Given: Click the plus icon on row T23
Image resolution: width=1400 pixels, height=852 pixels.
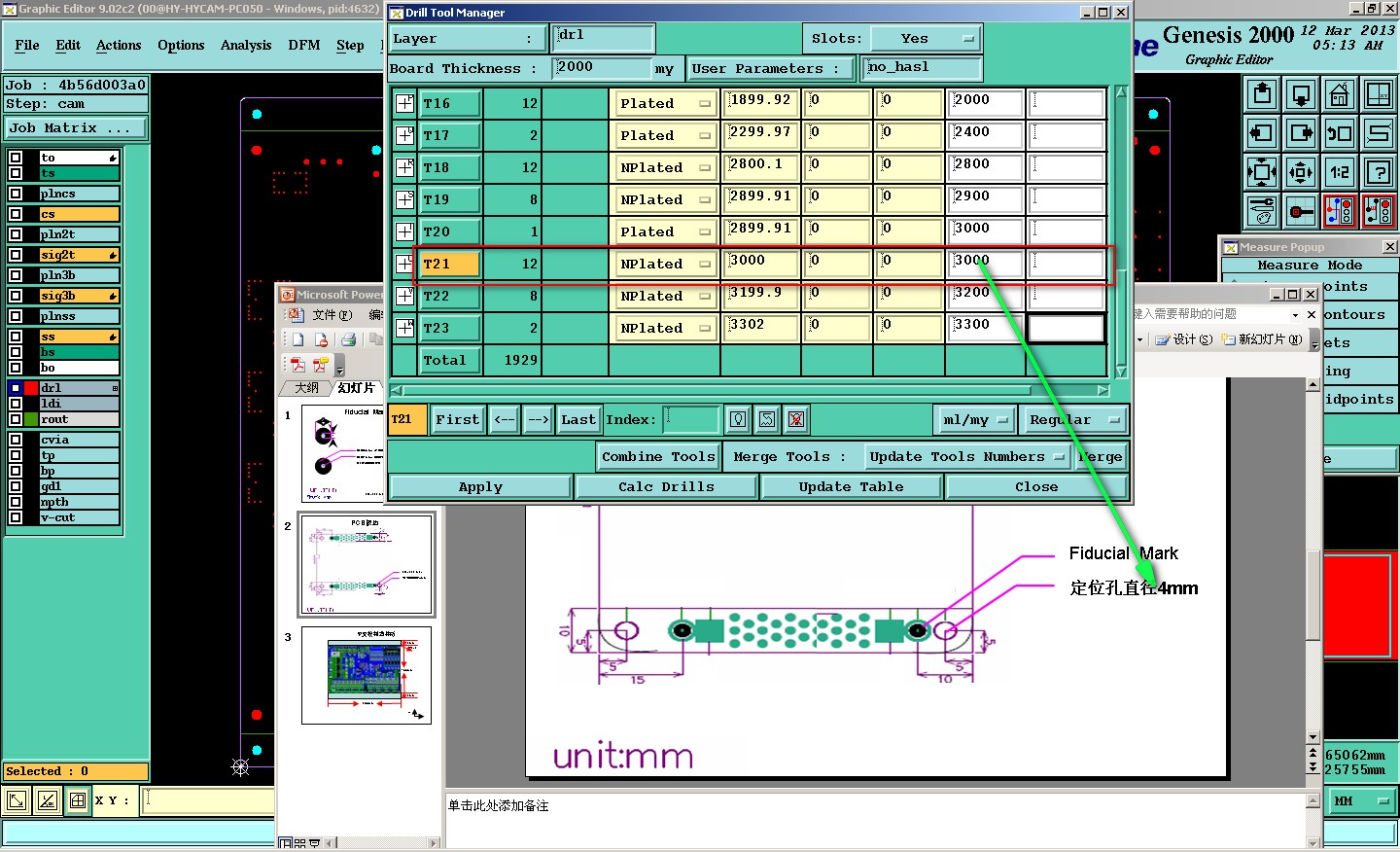Looking at the screenshot, I should coord(404,328).
